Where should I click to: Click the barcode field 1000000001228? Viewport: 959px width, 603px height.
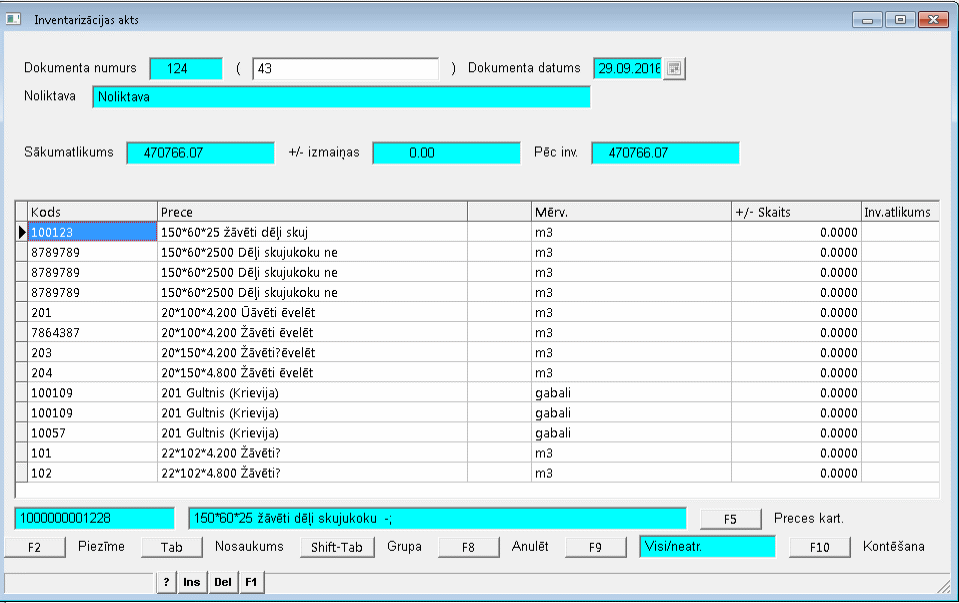coord(95,519)
